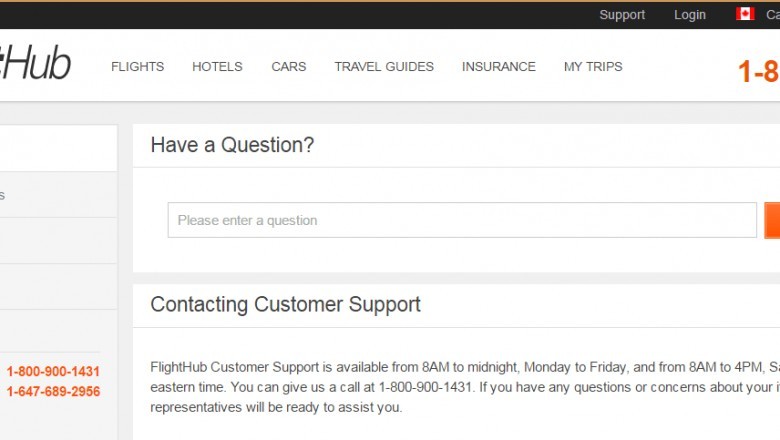Click the Support link in top bar
Image resolution: width=780 pixels, height=440 pixels.
click(622, 15)
